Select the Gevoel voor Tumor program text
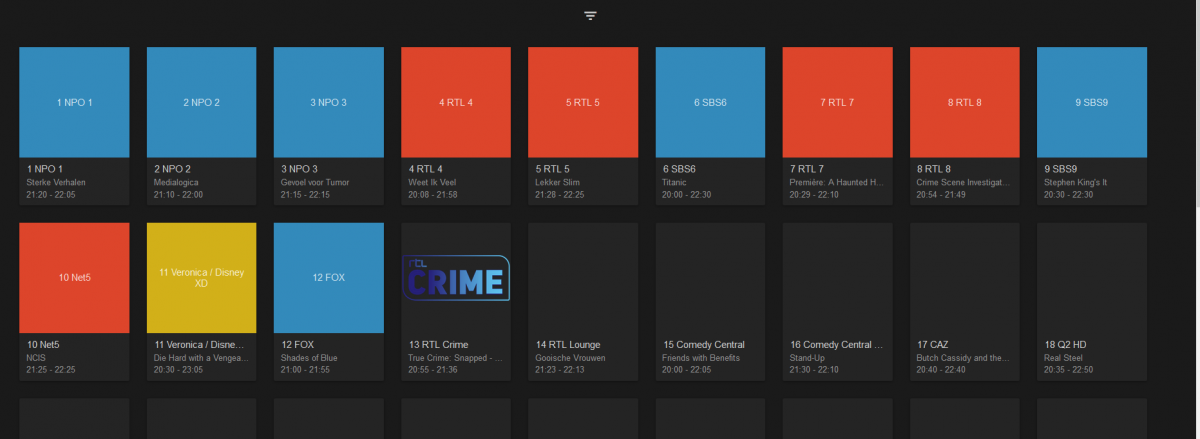1200x439 pixels. (x=314, y=182)
